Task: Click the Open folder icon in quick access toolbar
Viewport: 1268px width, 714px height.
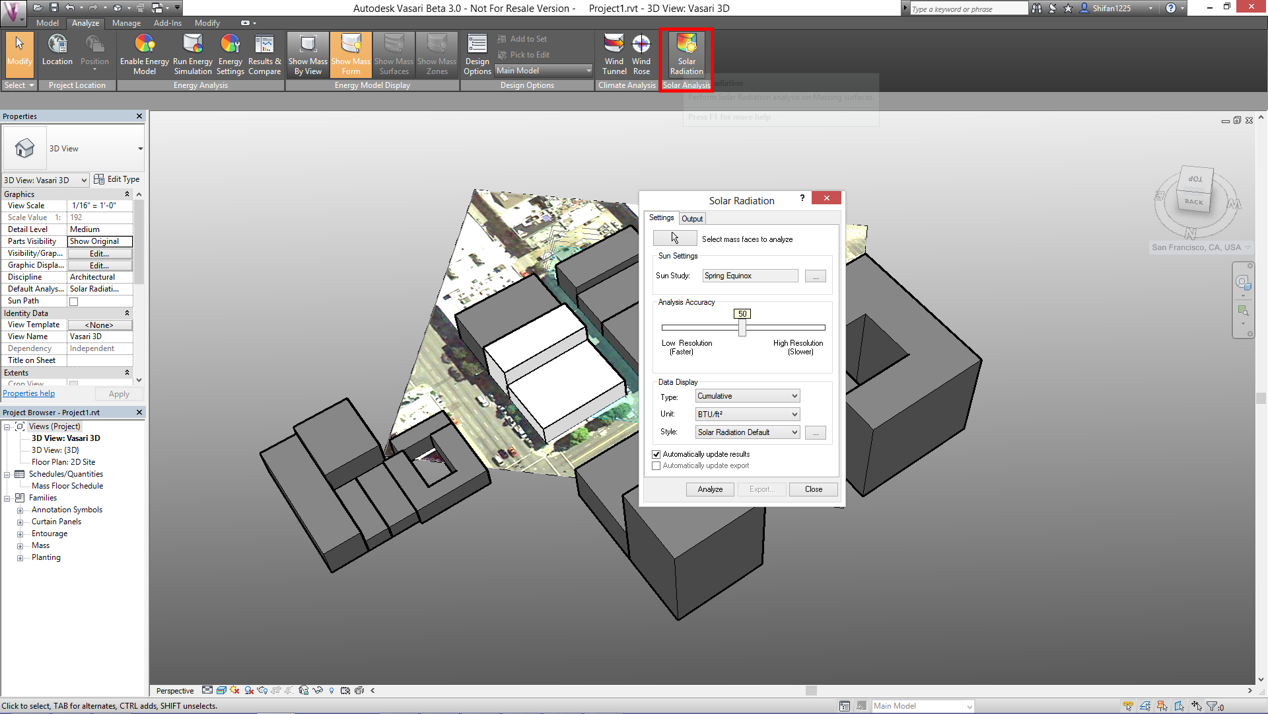Action: click(37, 8)
